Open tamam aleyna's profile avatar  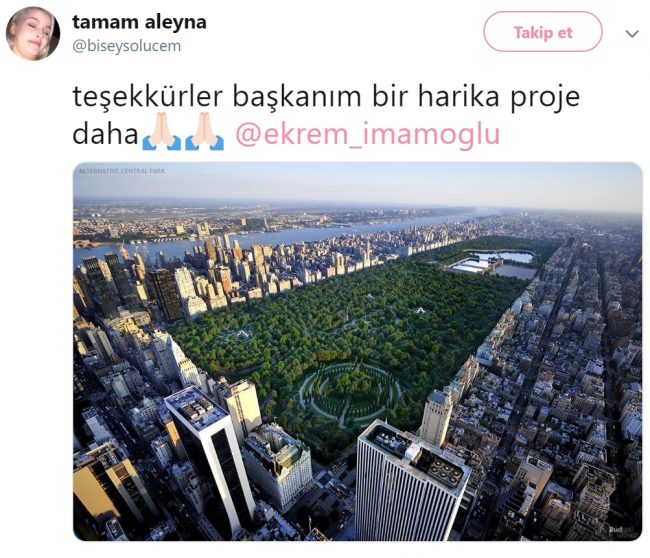pos(33,33)
